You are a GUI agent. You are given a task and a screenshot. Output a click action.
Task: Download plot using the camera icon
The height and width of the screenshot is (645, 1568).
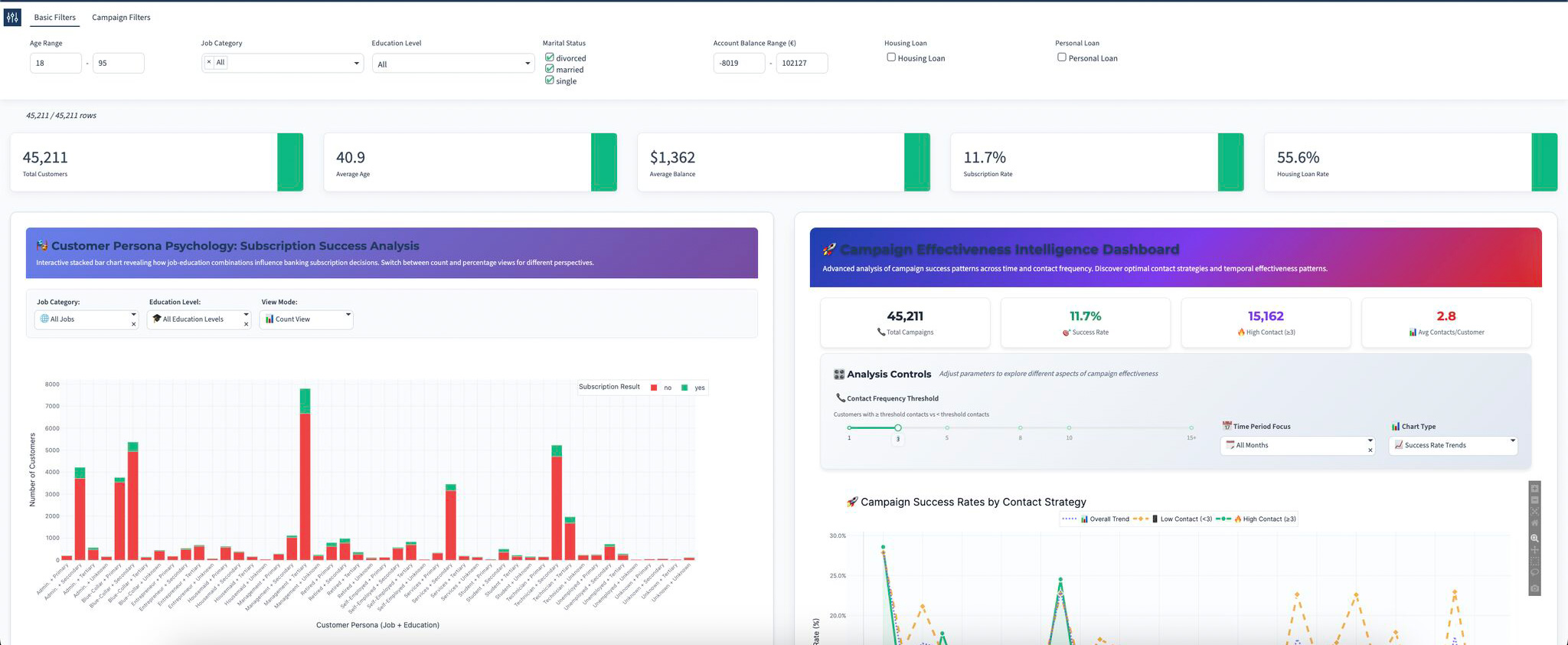pos(1534,588)
